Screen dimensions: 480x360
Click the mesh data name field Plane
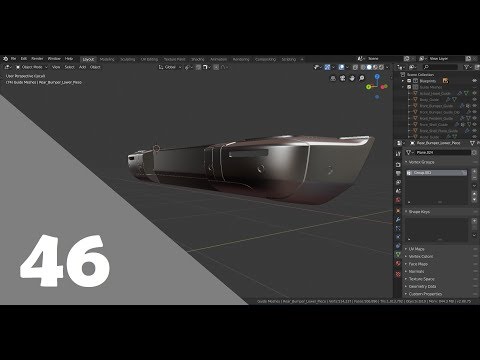pyautogui.click(x=443, y=152)
